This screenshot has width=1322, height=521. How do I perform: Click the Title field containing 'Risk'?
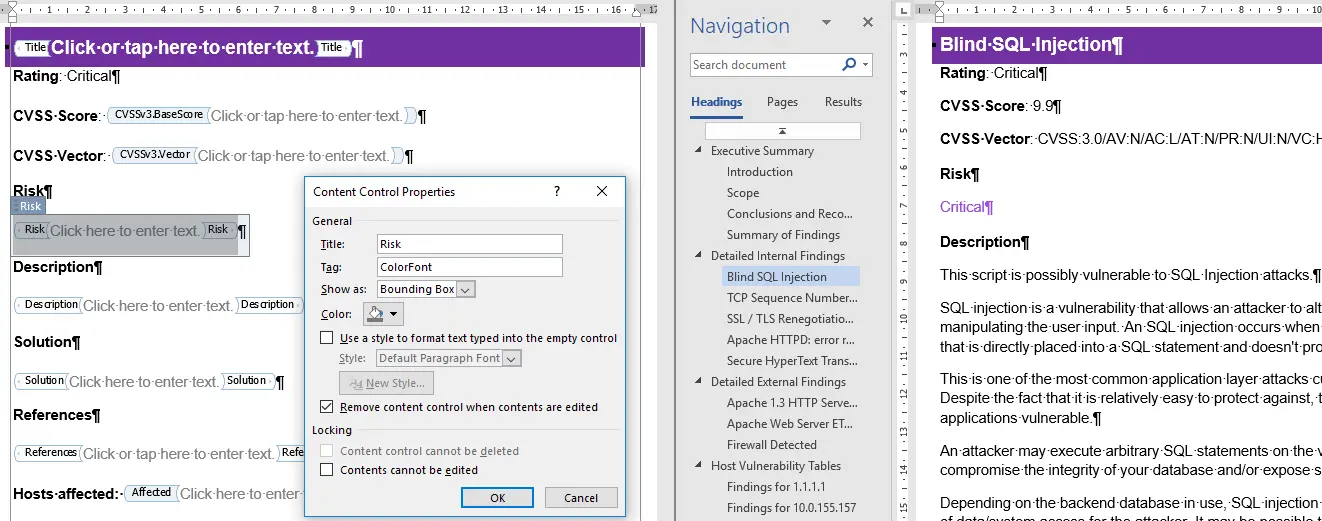click(x=470, y=244)
